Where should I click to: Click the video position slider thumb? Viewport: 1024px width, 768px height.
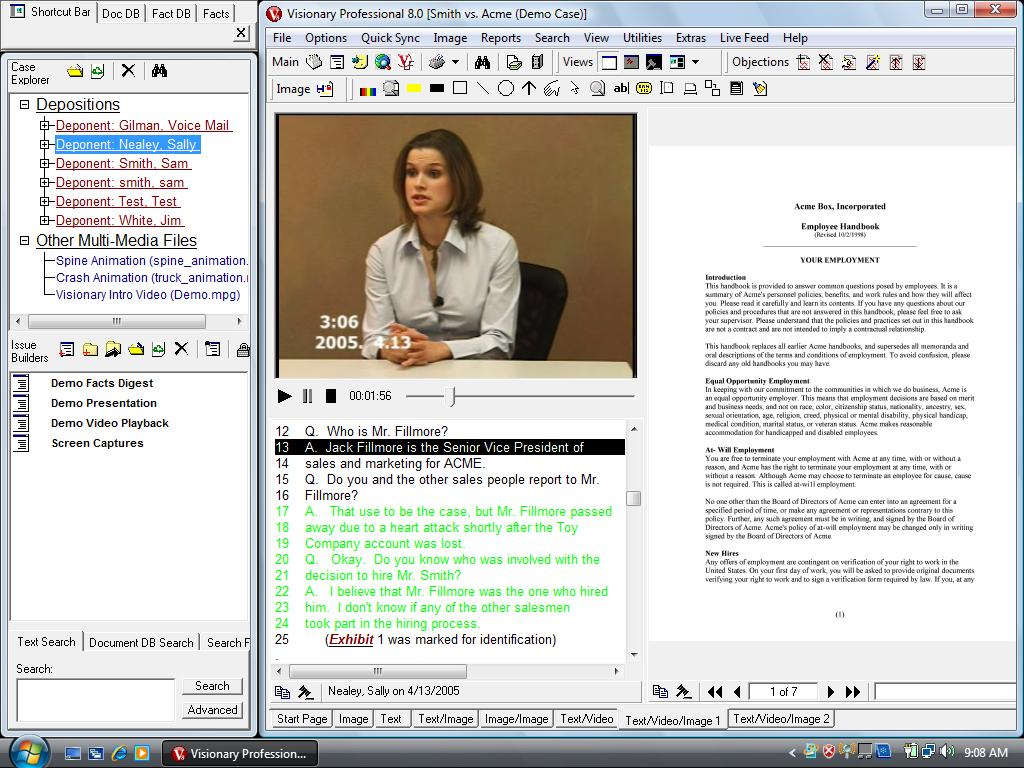[452, 396]
